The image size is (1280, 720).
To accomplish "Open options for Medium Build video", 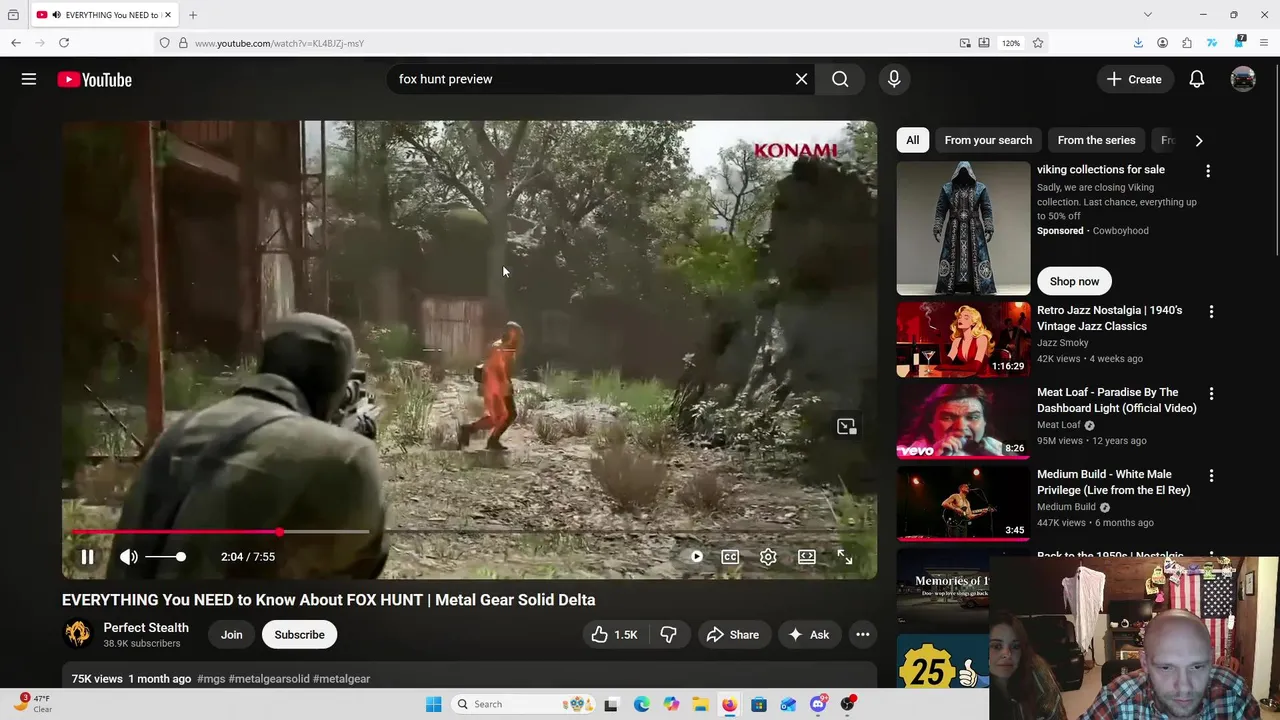I will point(1211,476).
